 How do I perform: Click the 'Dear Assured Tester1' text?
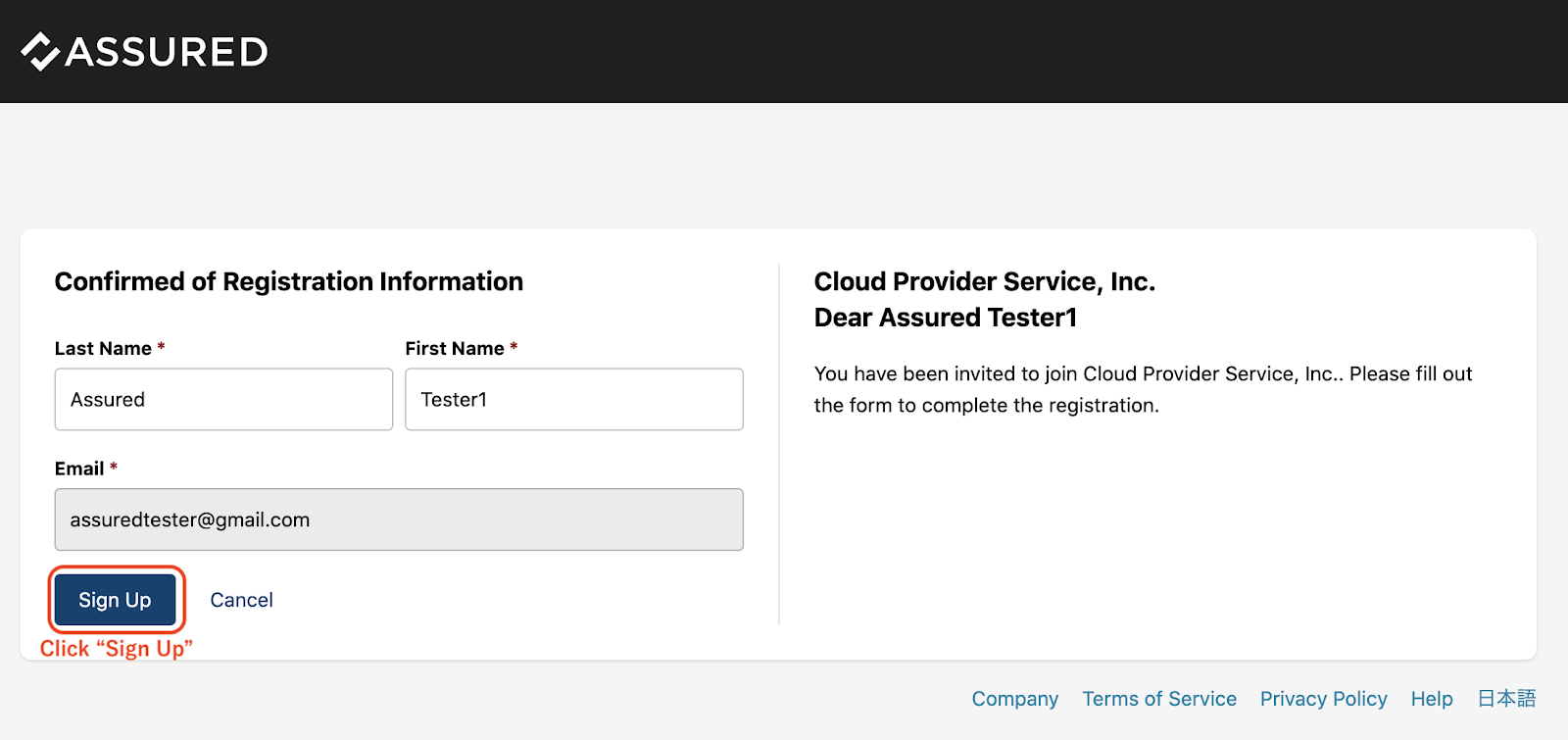(x=946, y=318)
